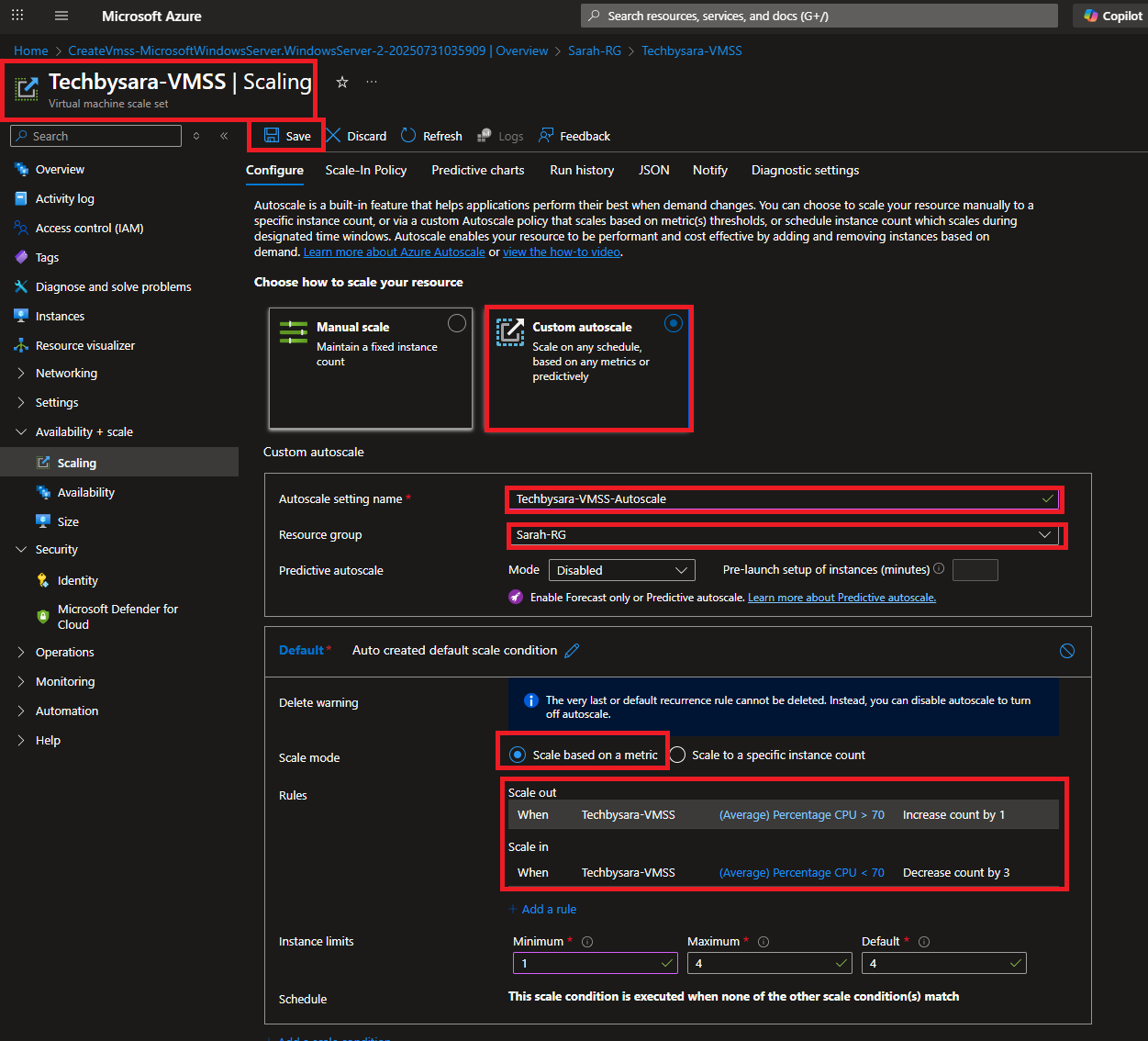This screenshot has width=1148, height=1041.
Task: Open Learn more about Predictive autoscale link
Action: pyautogui.click(x=841, y=598)
